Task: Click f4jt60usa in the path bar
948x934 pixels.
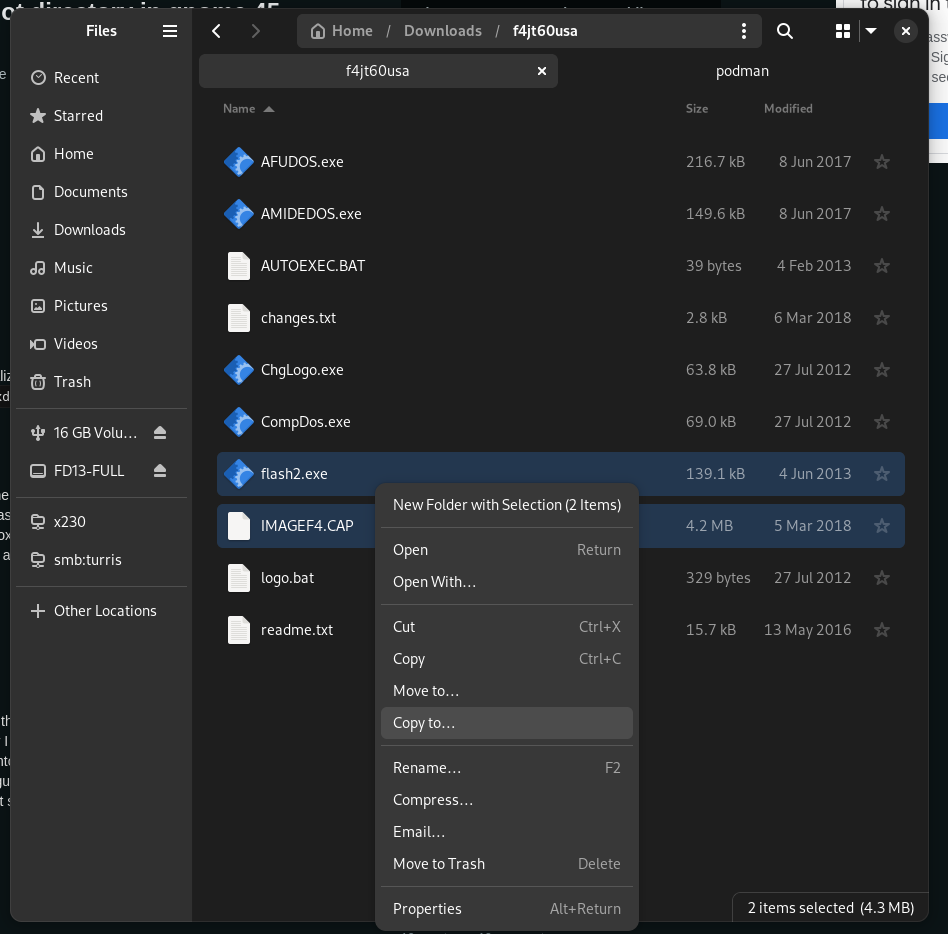Action: pos(545,31)
